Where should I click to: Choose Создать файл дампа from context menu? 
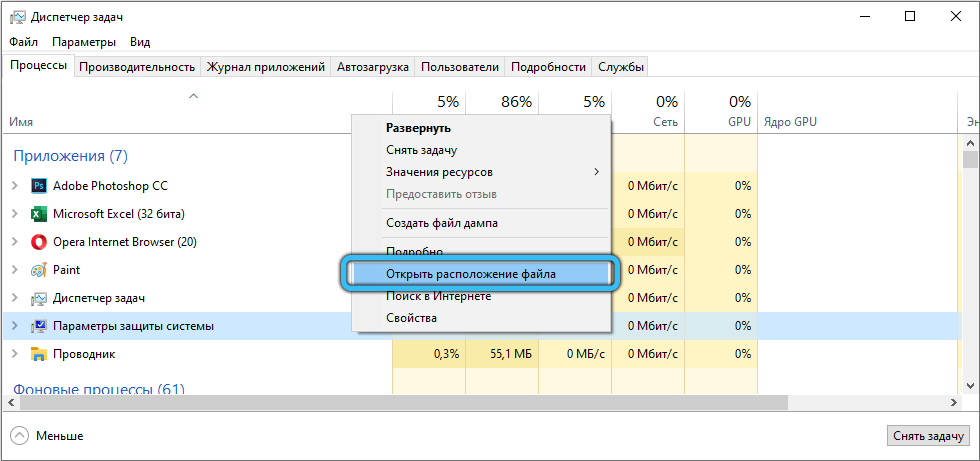pos(441,223)
